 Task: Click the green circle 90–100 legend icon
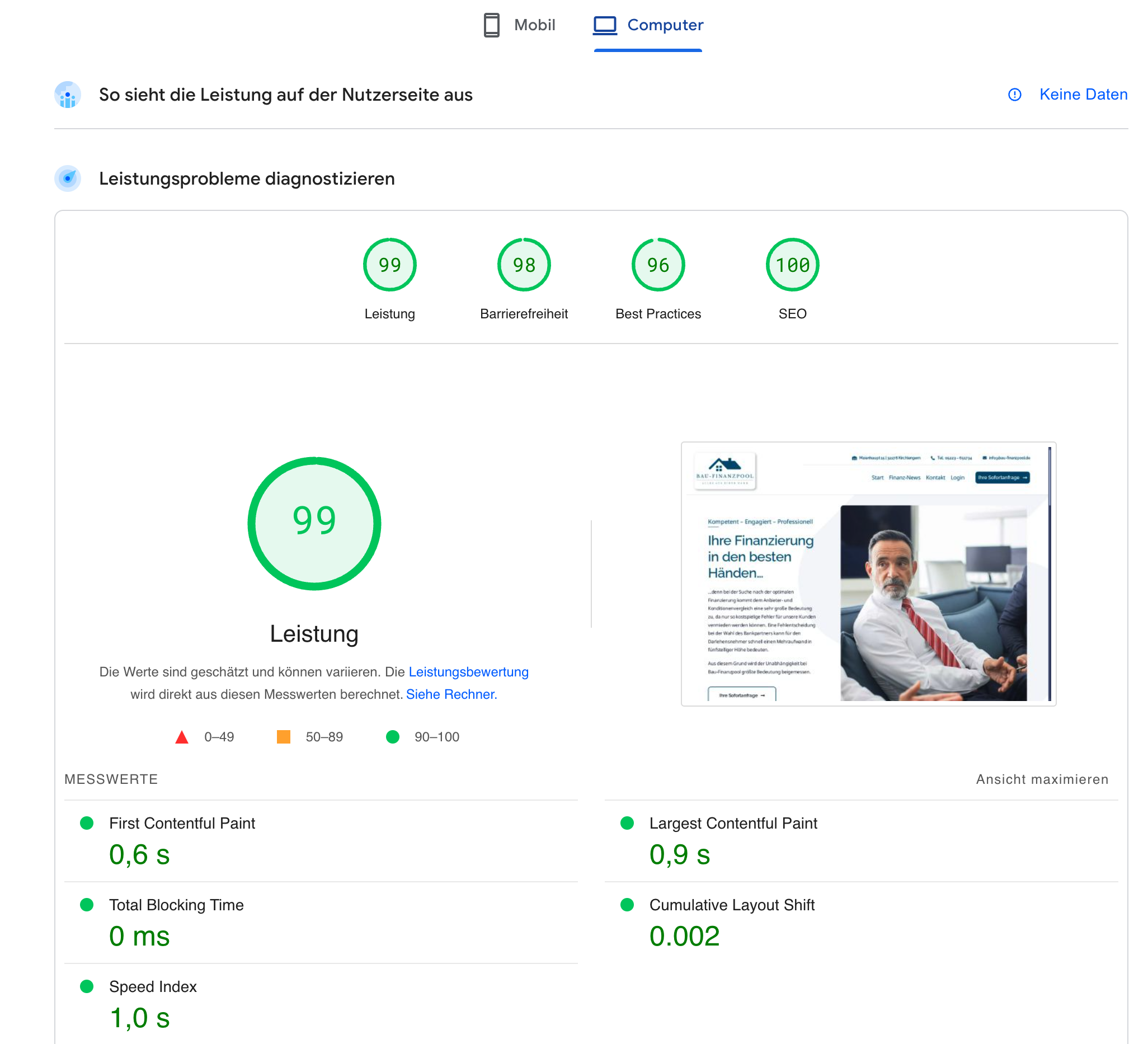pyautogui.click(x=393, y=737)
